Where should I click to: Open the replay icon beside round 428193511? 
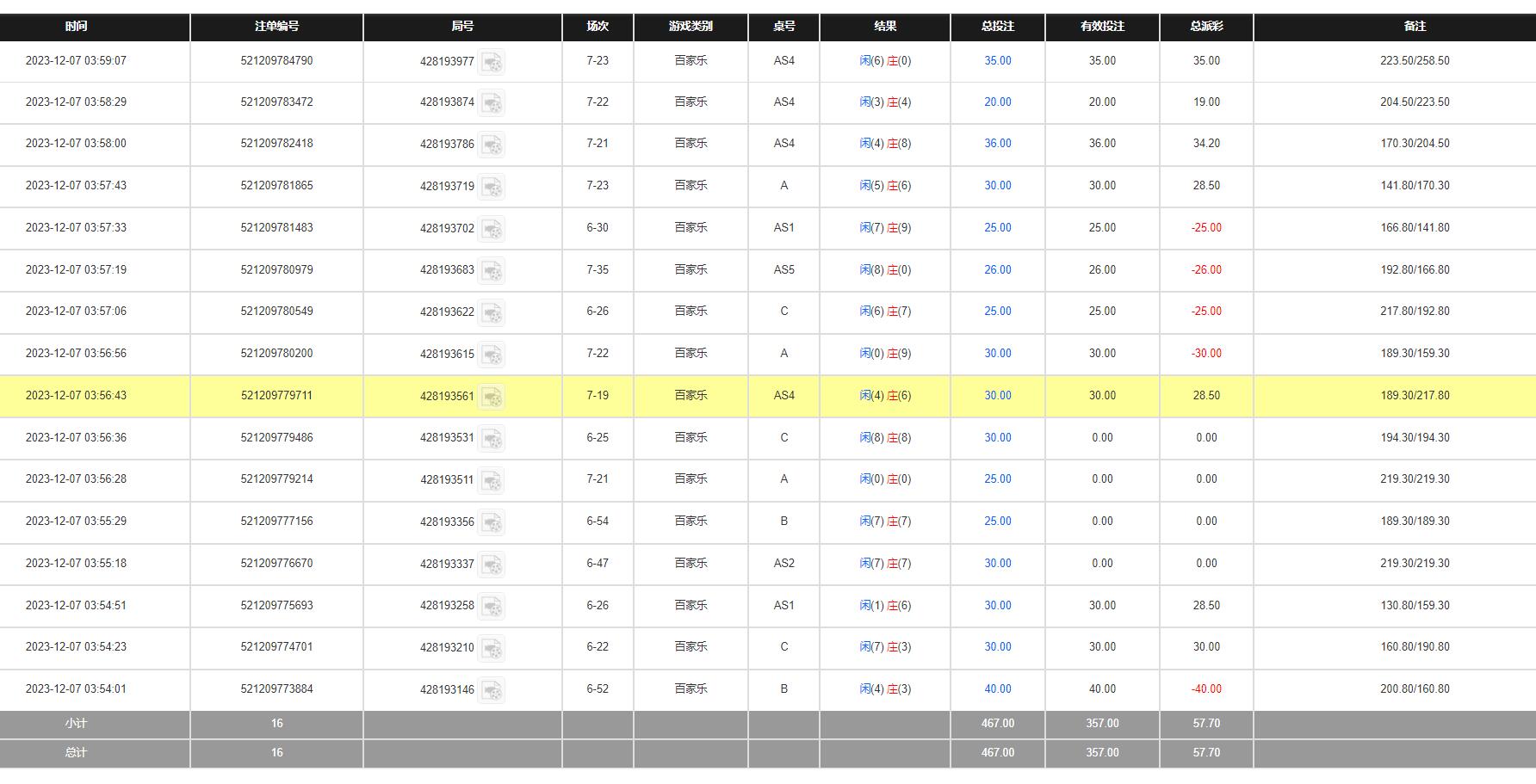tap(492, 480)
